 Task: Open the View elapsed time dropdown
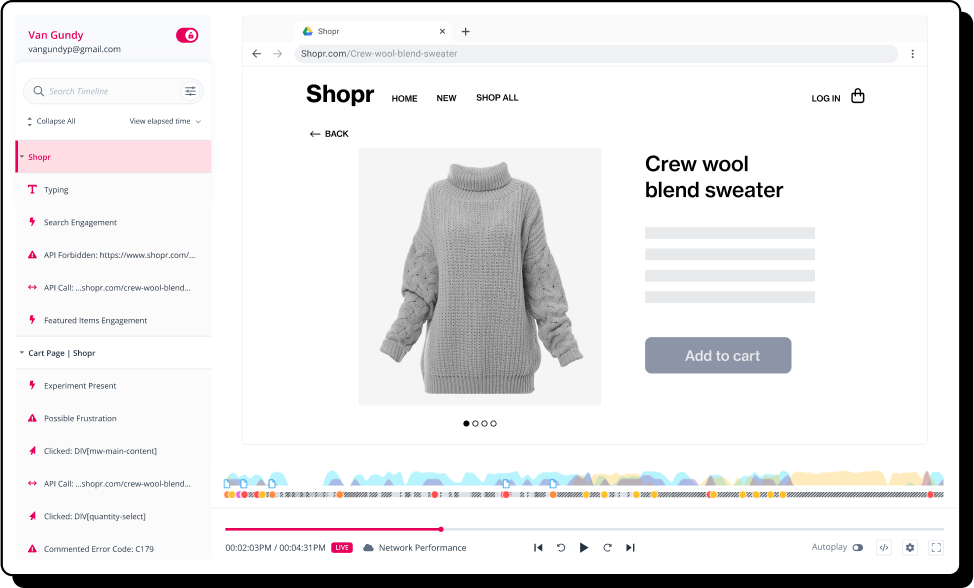(165, 121)
